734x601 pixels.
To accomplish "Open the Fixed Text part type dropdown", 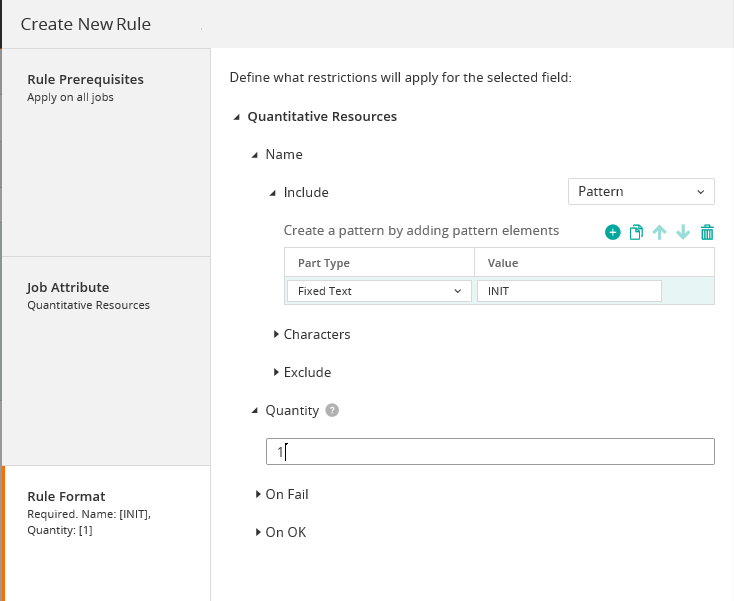I will (x=379, y=291).
